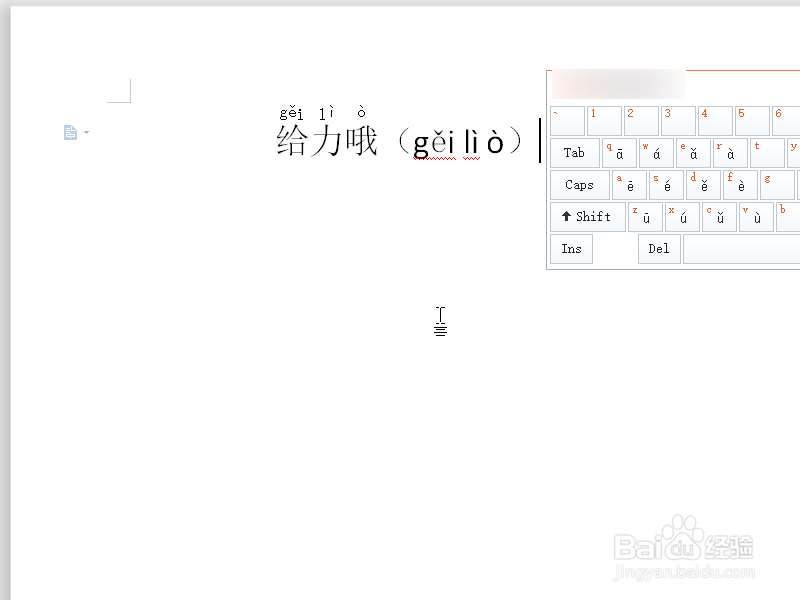Insert é using the s key
800x600 pixels.
coord(666,185)
